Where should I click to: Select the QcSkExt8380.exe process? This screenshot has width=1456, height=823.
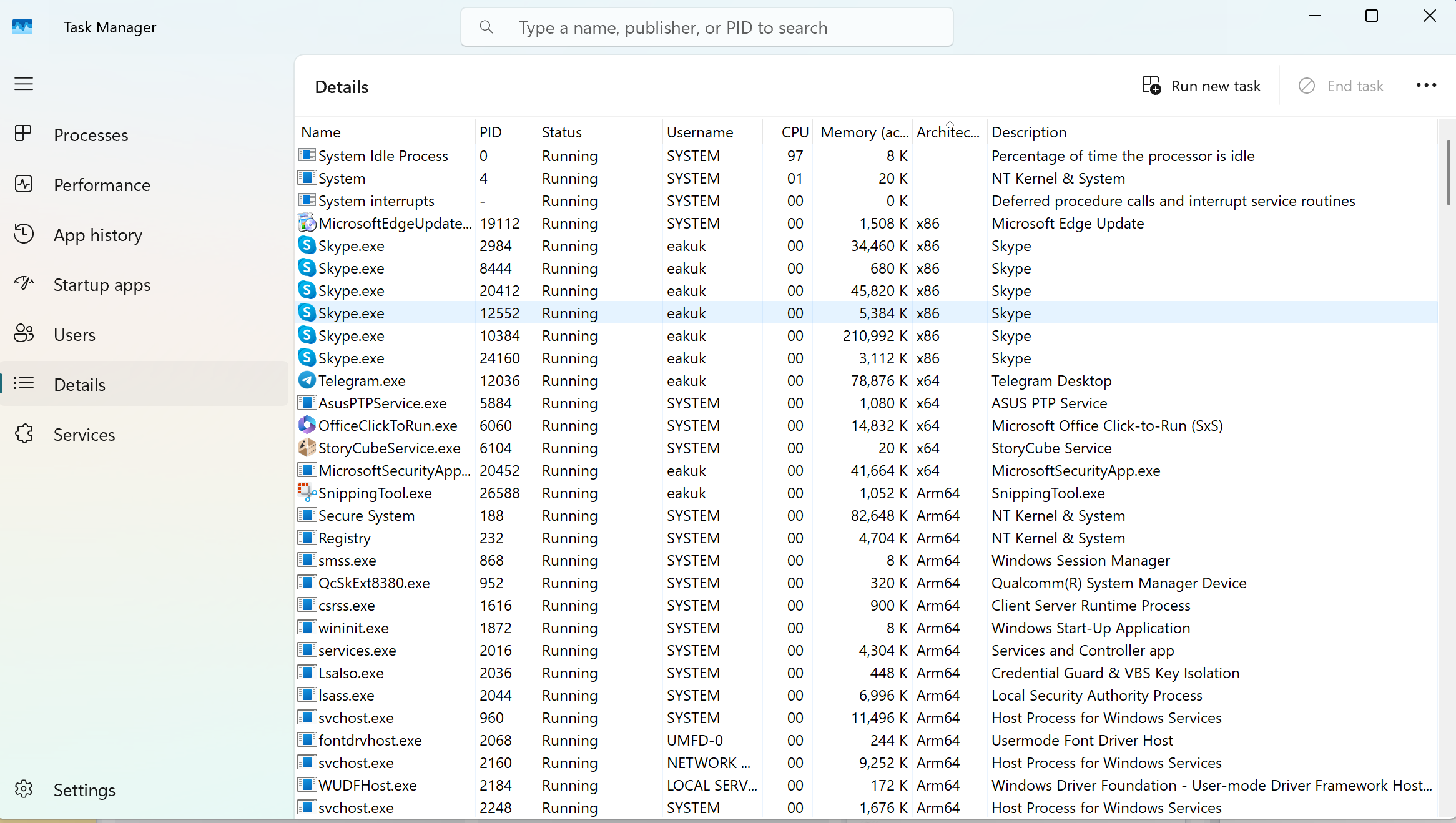(x=867, y=583)
